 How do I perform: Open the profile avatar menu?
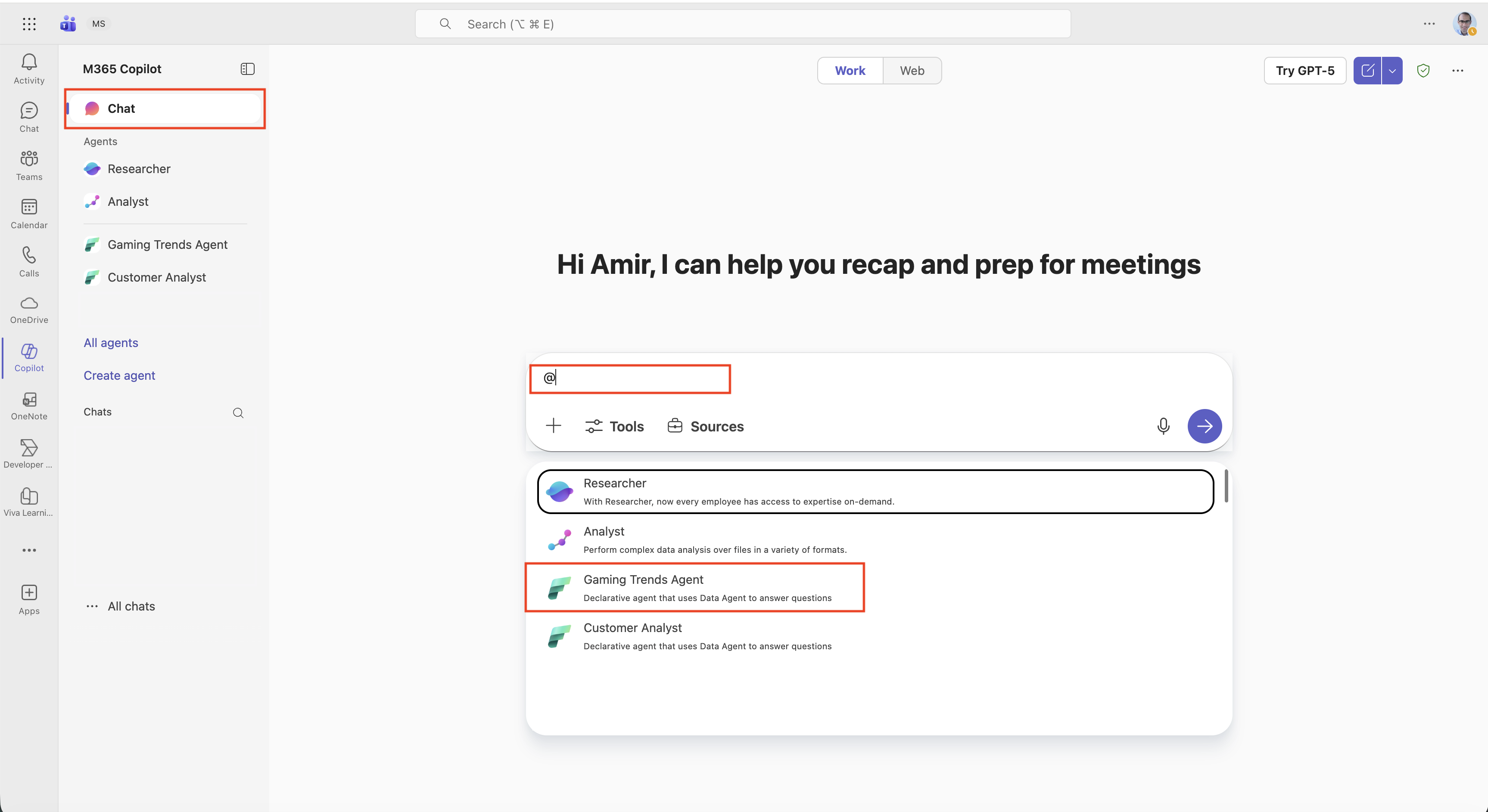1464,24
